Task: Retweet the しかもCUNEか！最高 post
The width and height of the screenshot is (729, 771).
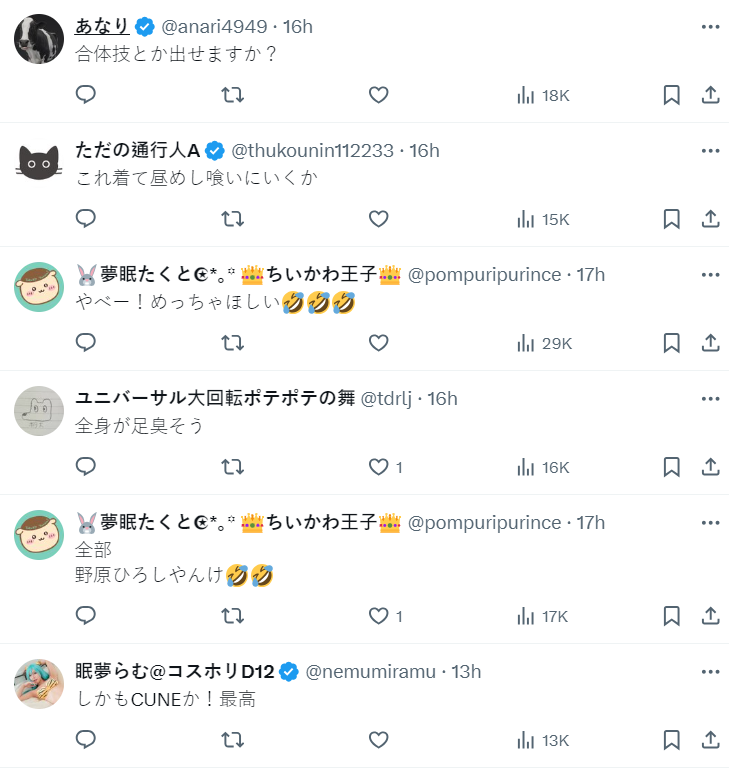Action: (232, 740)
